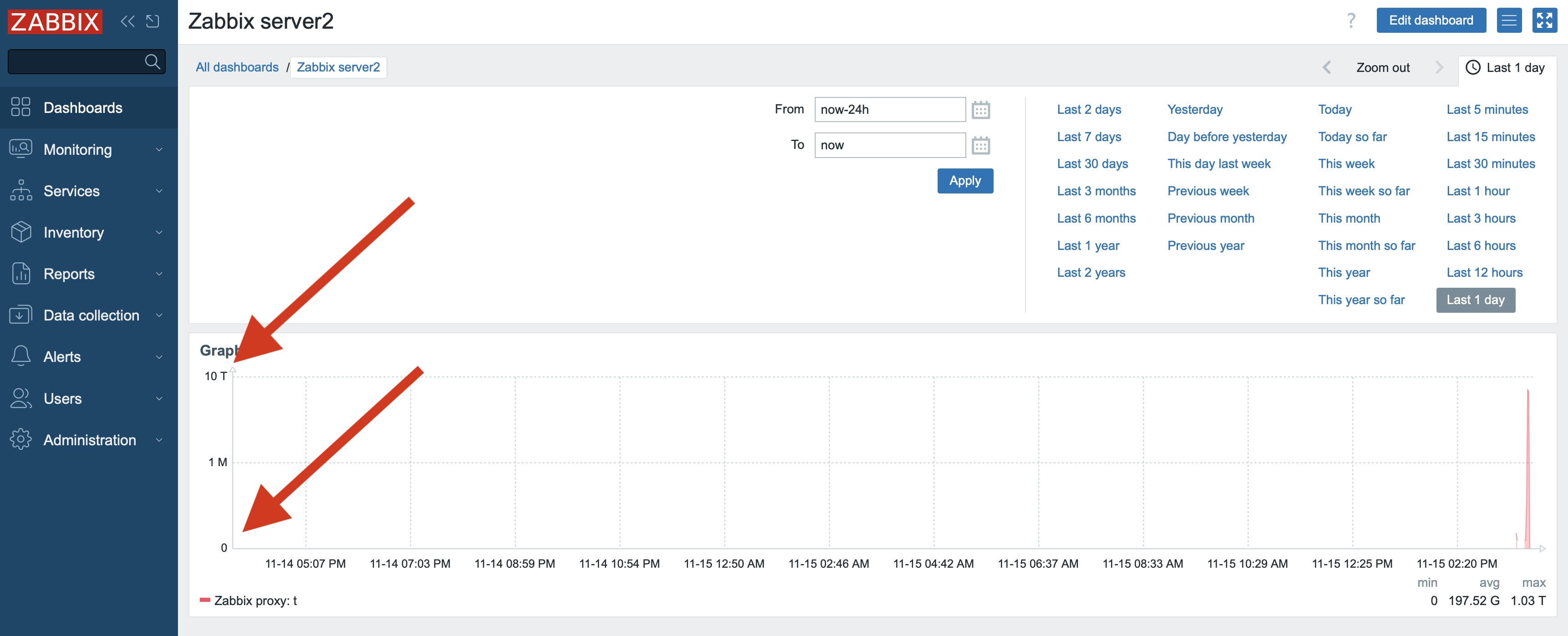Screen dimensions: 1568x636
Task: Click the Dashboards sidebar icon
Action: (x=20, y=107)
